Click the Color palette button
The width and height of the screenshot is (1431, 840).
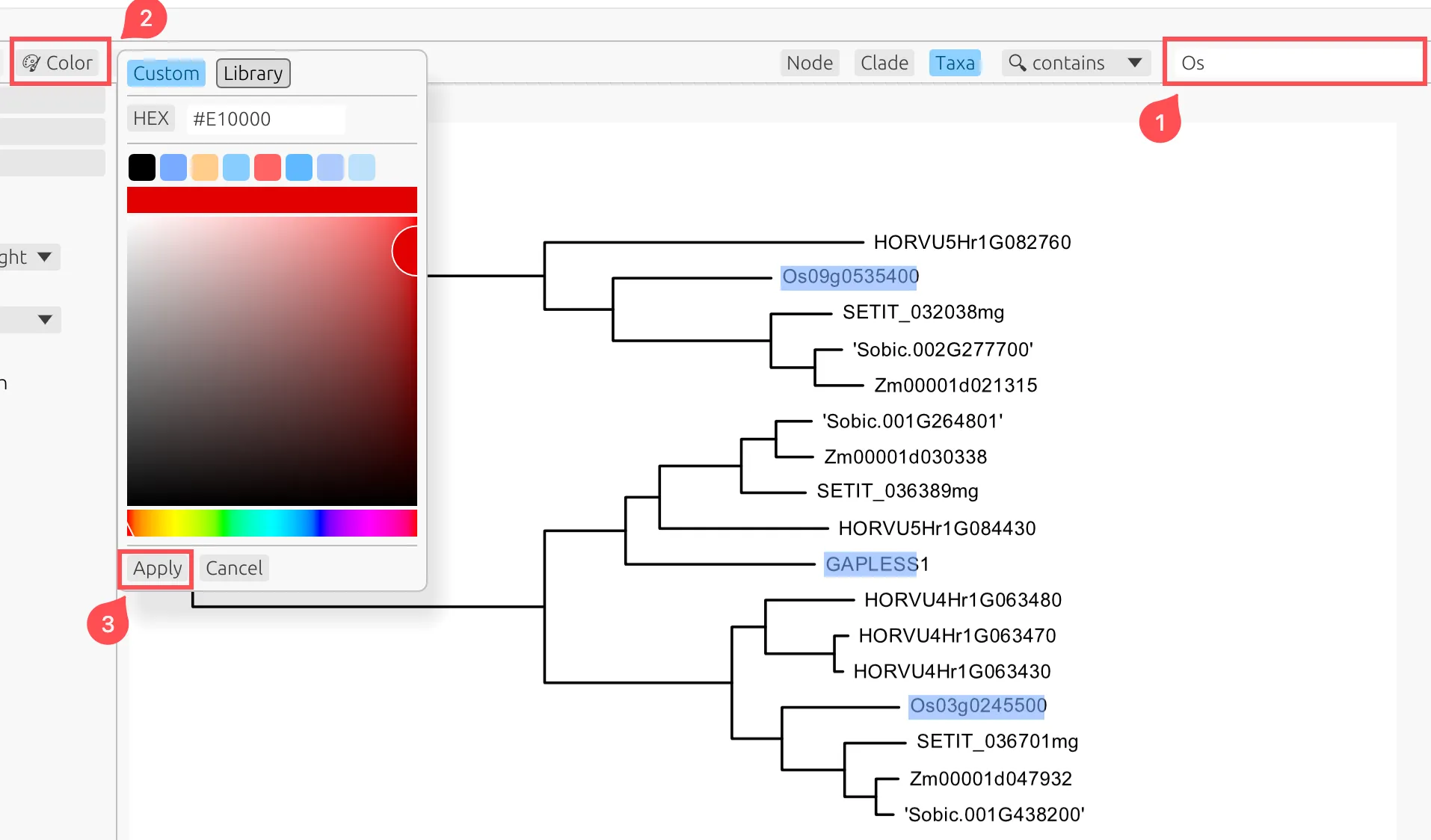[x=58, y=63]
